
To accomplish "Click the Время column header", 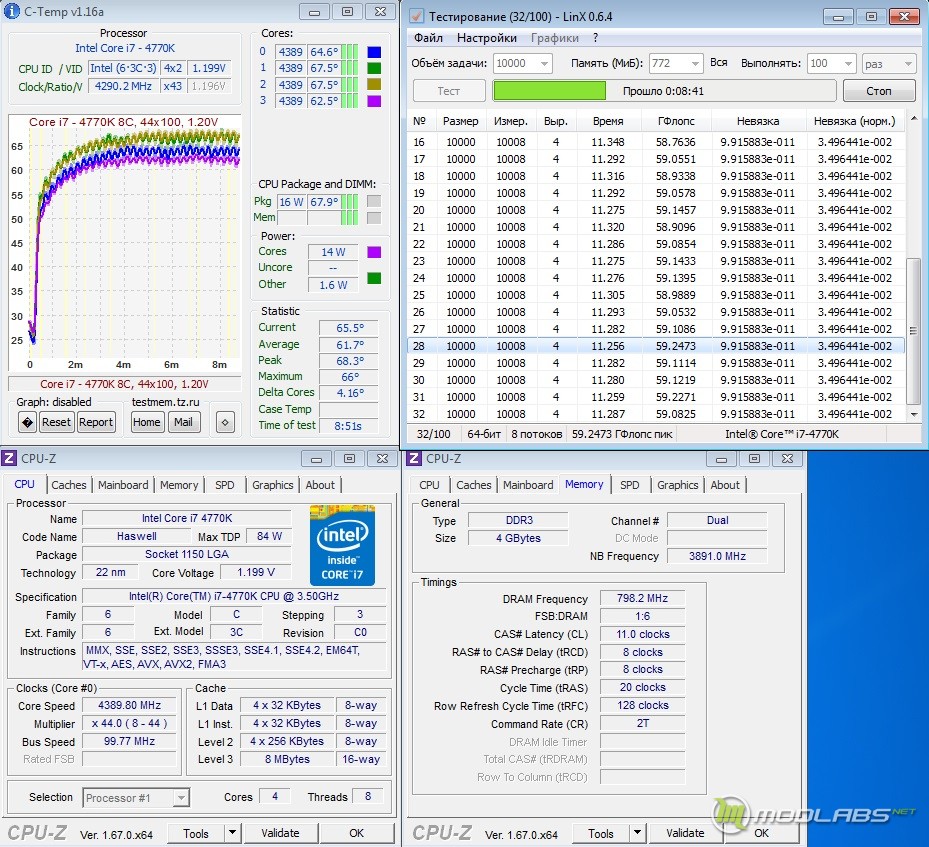I will [608, 121].
